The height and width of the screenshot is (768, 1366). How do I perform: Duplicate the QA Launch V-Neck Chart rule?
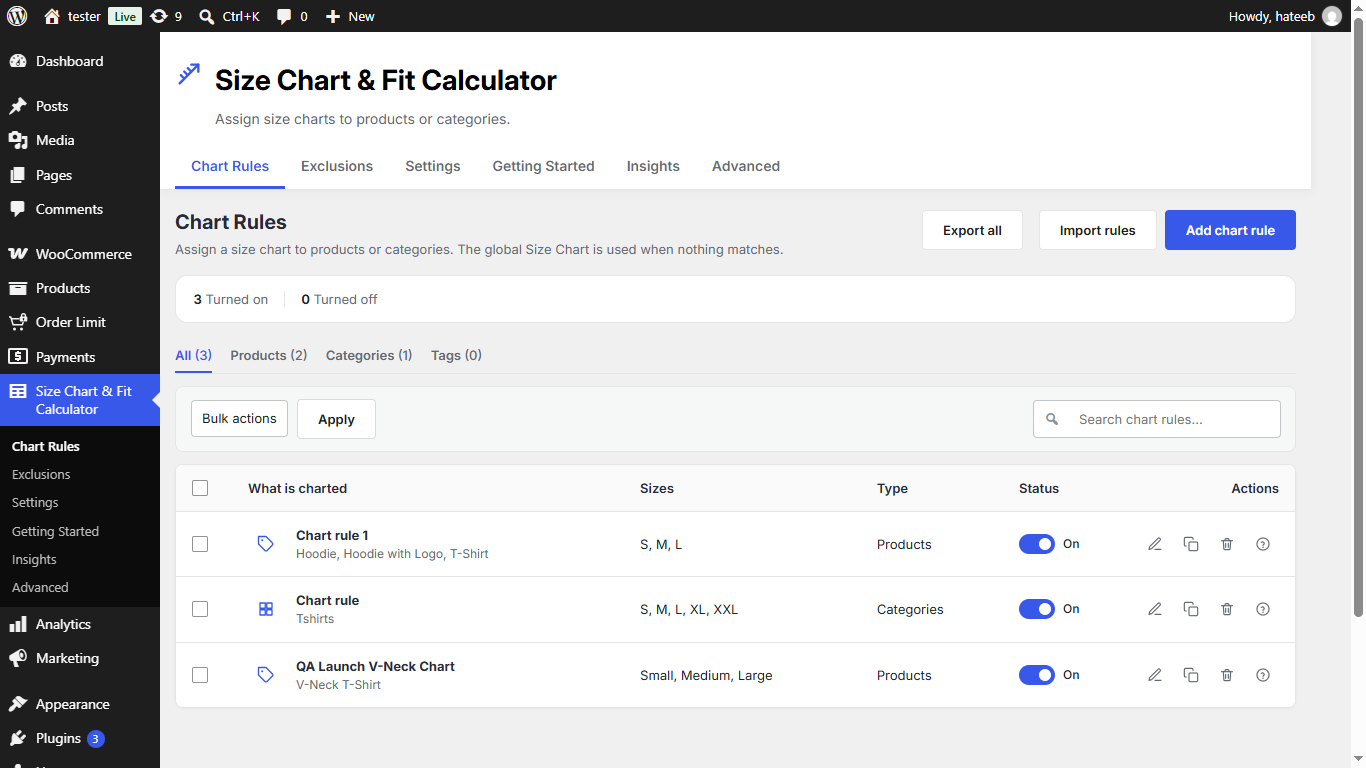1191,675
